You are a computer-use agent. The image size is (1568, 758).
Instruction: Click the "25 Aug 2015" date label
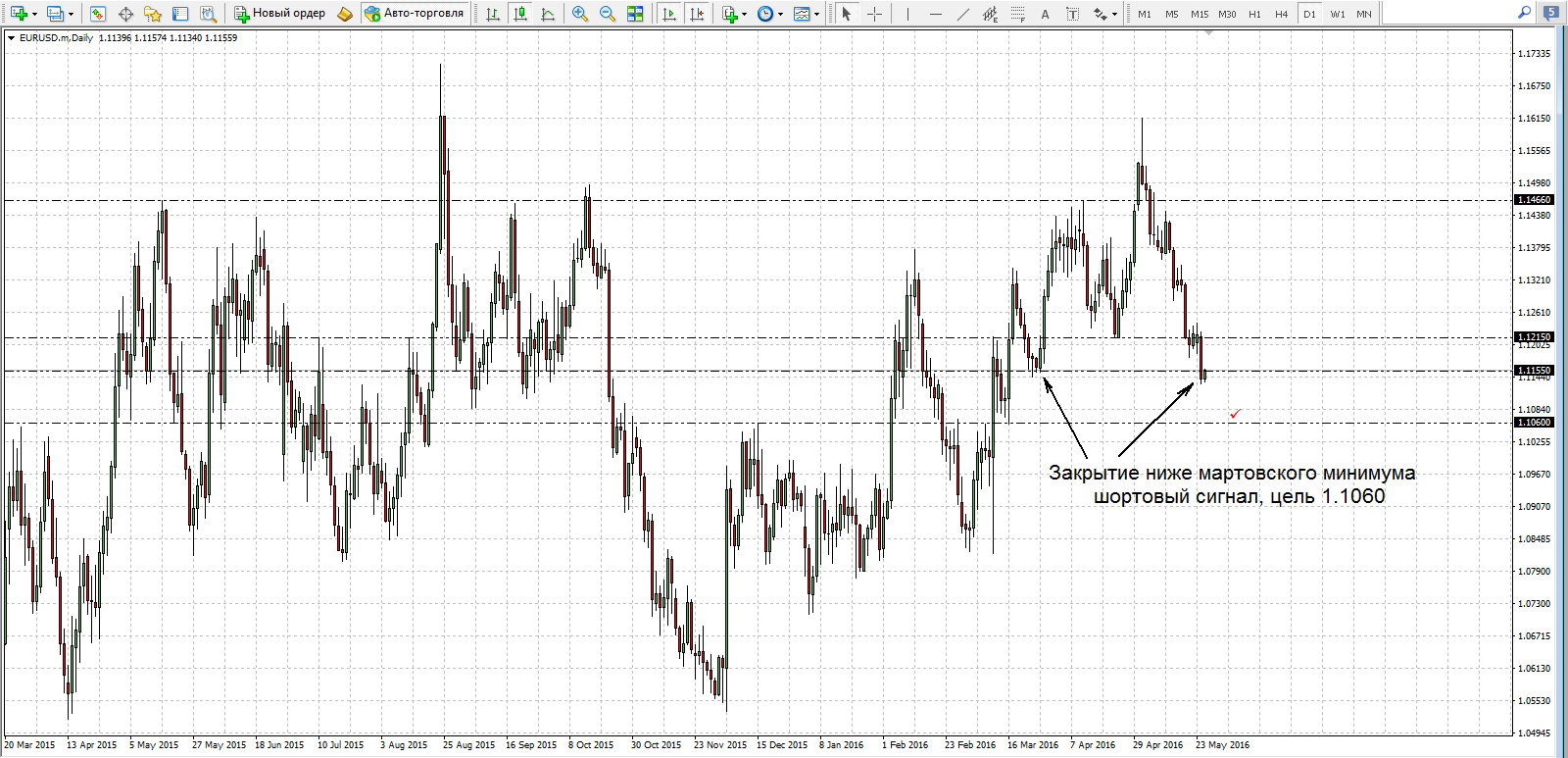coord(468,745)
